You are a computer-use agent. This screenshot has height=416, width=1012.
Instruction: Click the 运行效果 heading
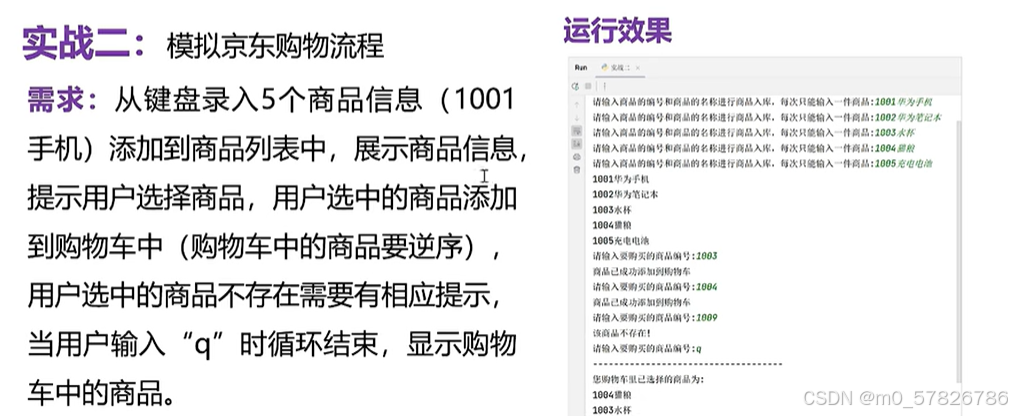coord(618,31)
